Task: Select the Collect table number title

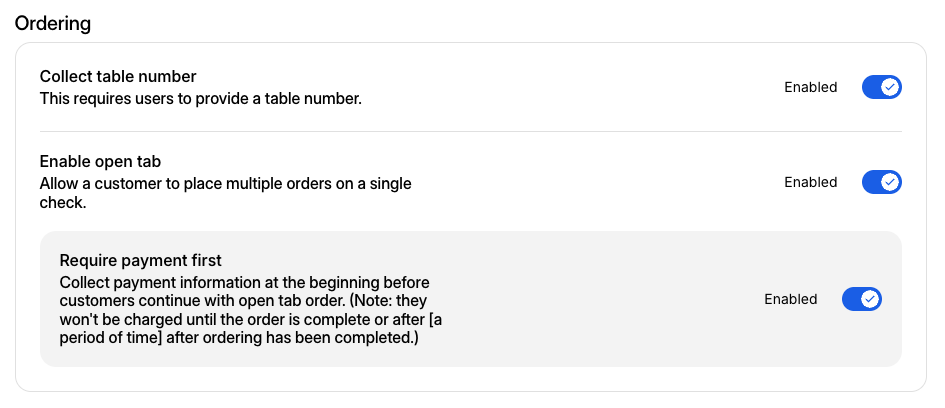Action: (118, 76)
